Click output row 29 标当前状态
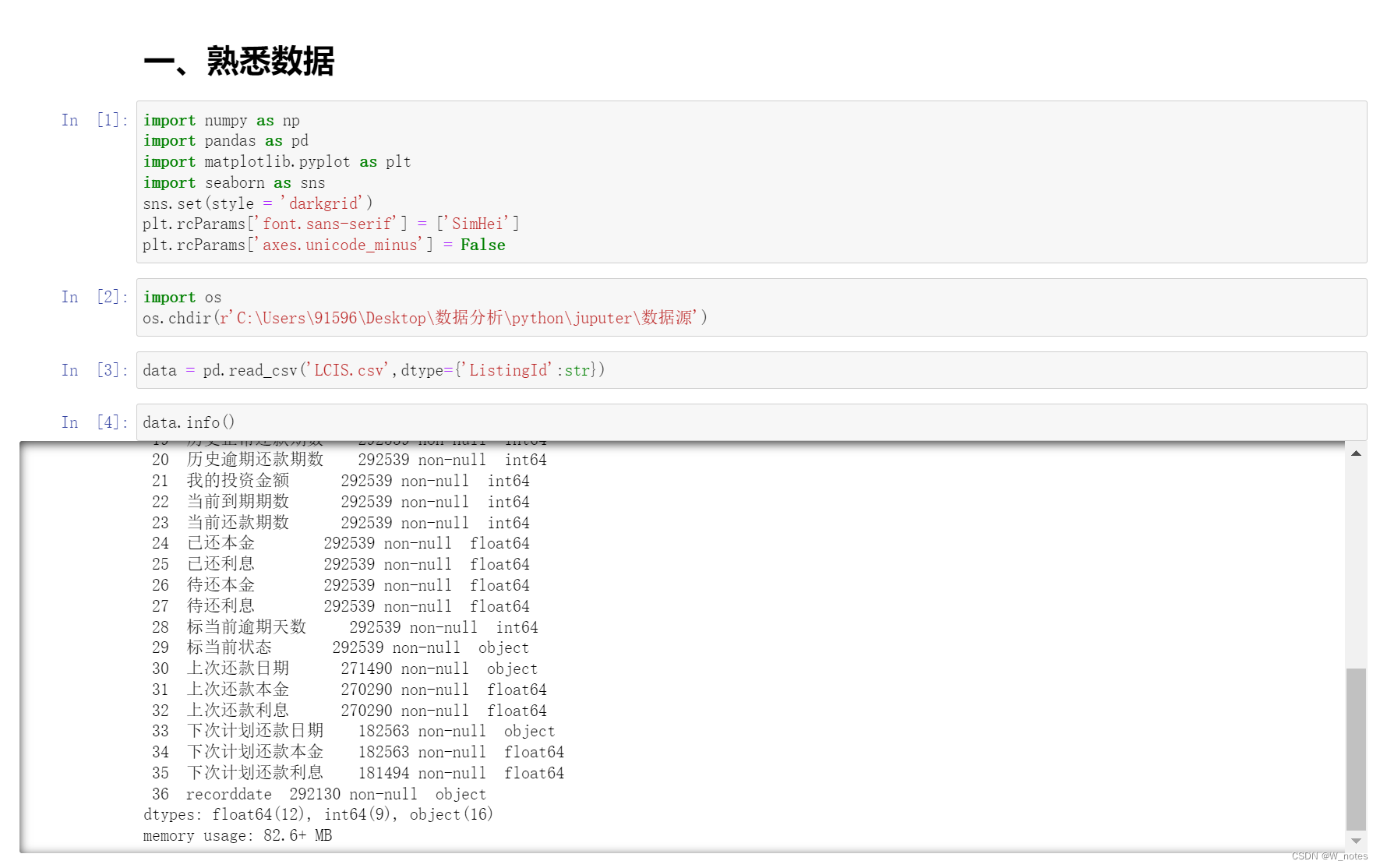1380x868 pixels. [341, 648]
